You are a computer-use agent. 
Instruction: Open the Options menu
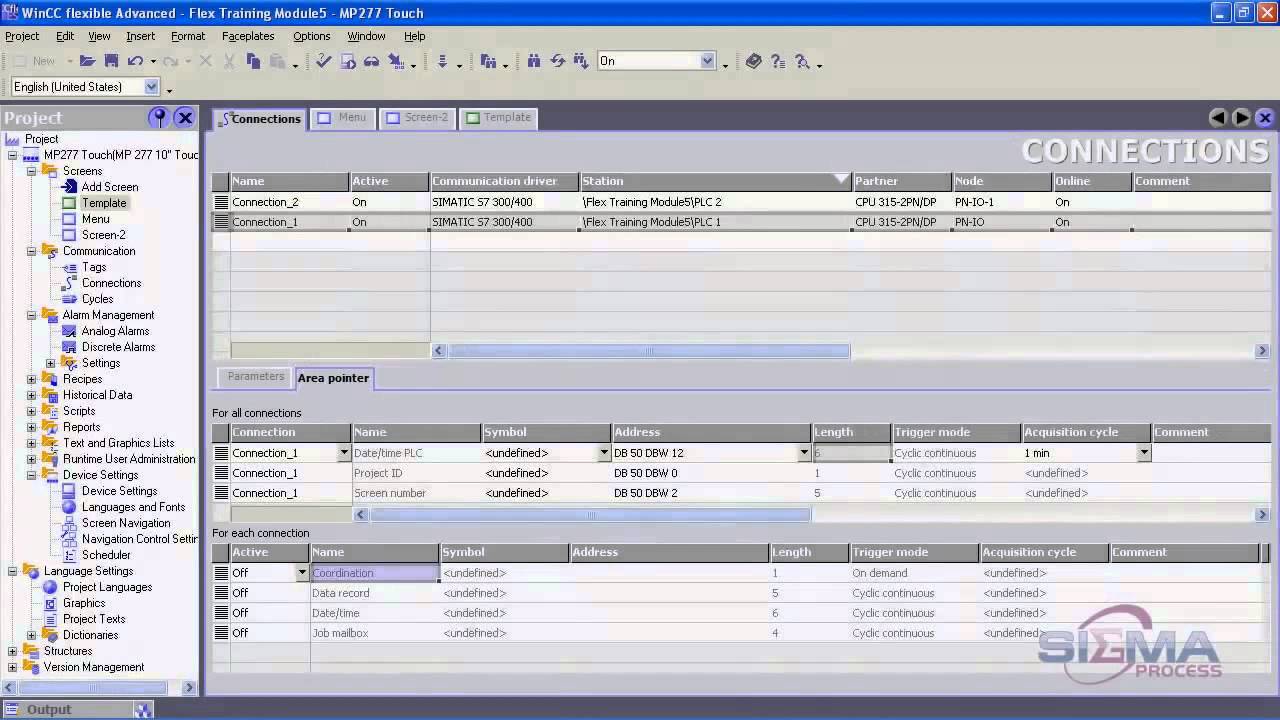tap(311, 36)
